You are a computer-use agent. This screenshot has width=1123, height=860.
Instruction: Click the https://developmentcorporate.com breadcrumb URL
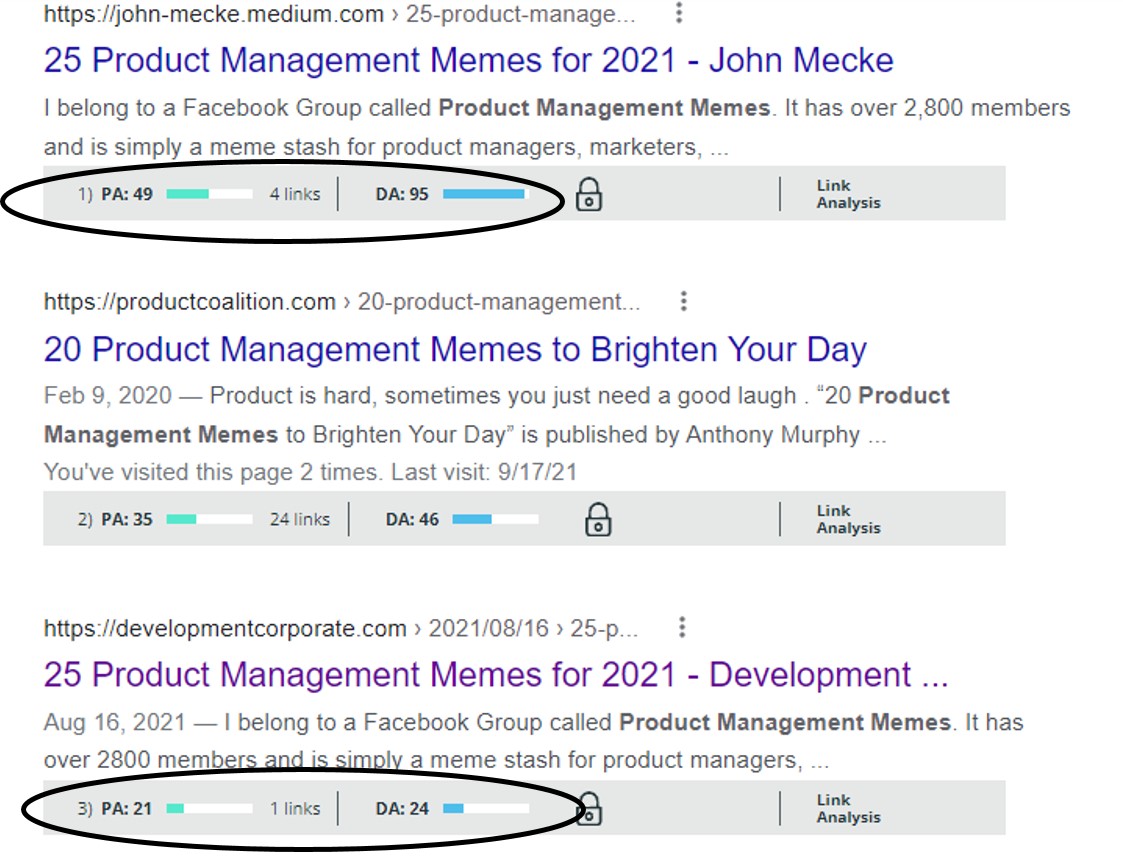(x=225, y=629)
